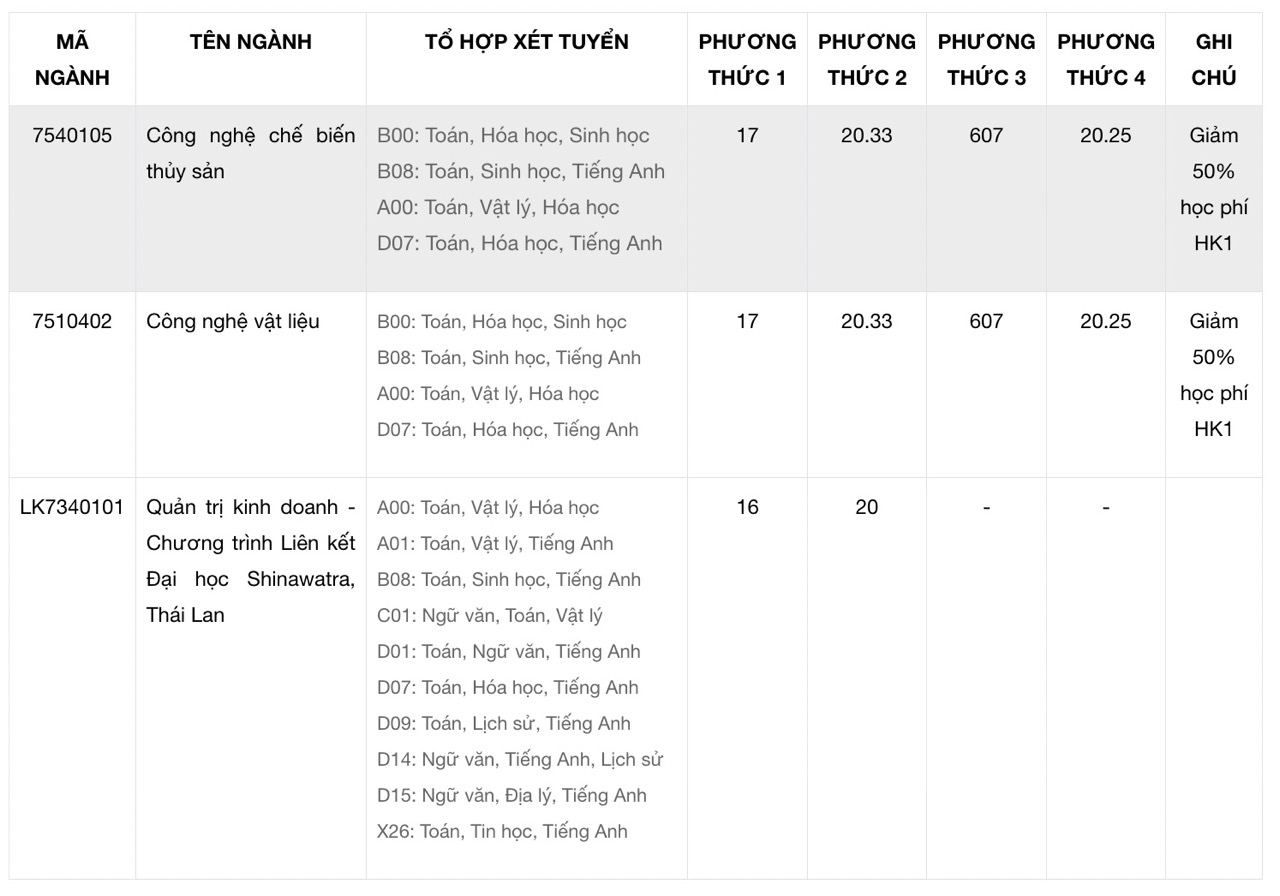This screenshot has width=1280, height=896.
Task: Select the PHƯƠNG THỨC 1 column header
Action: point(747,59)
